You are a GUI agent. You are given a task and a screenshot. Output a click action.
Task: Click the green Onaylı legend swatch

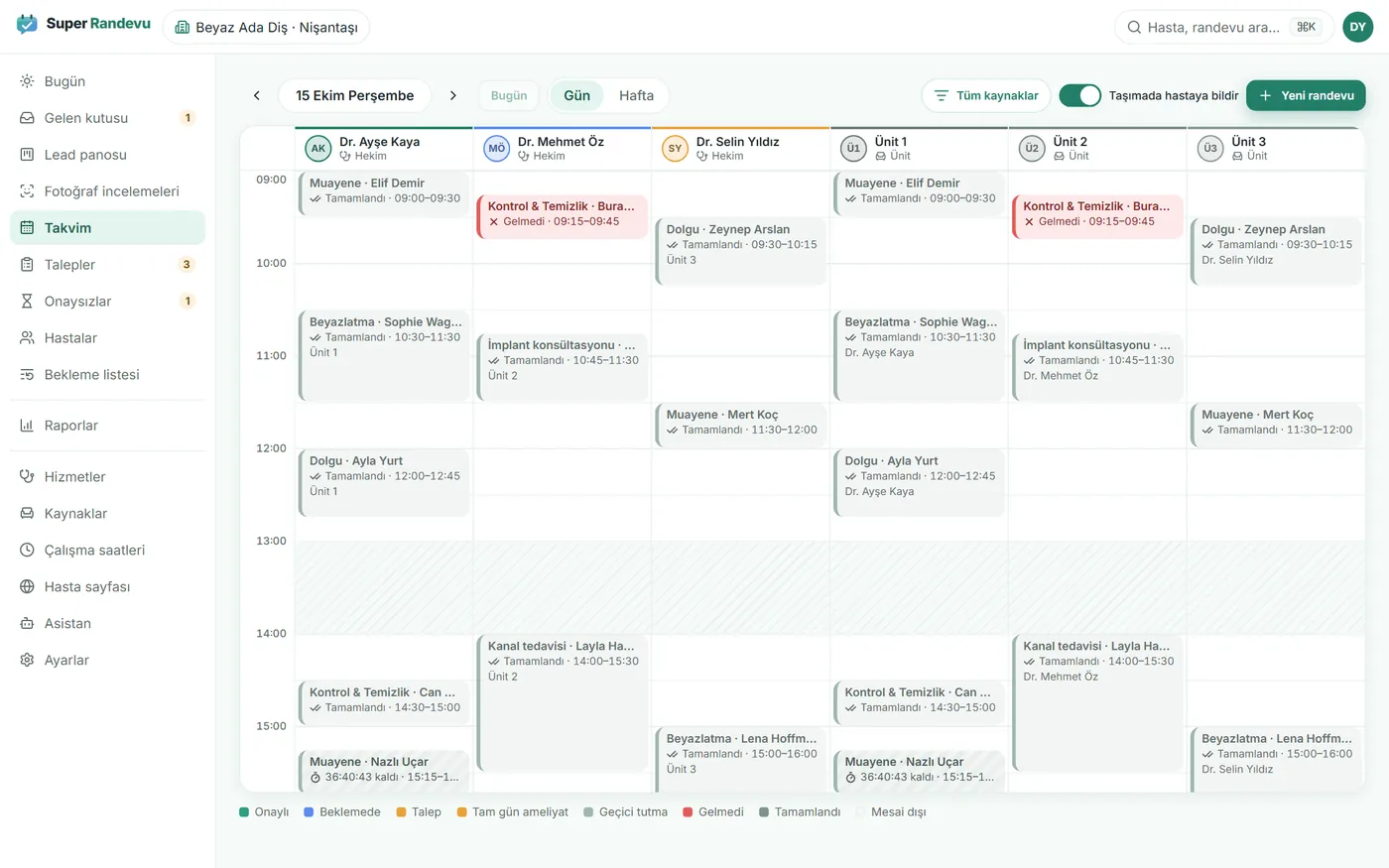click(244, 812)
